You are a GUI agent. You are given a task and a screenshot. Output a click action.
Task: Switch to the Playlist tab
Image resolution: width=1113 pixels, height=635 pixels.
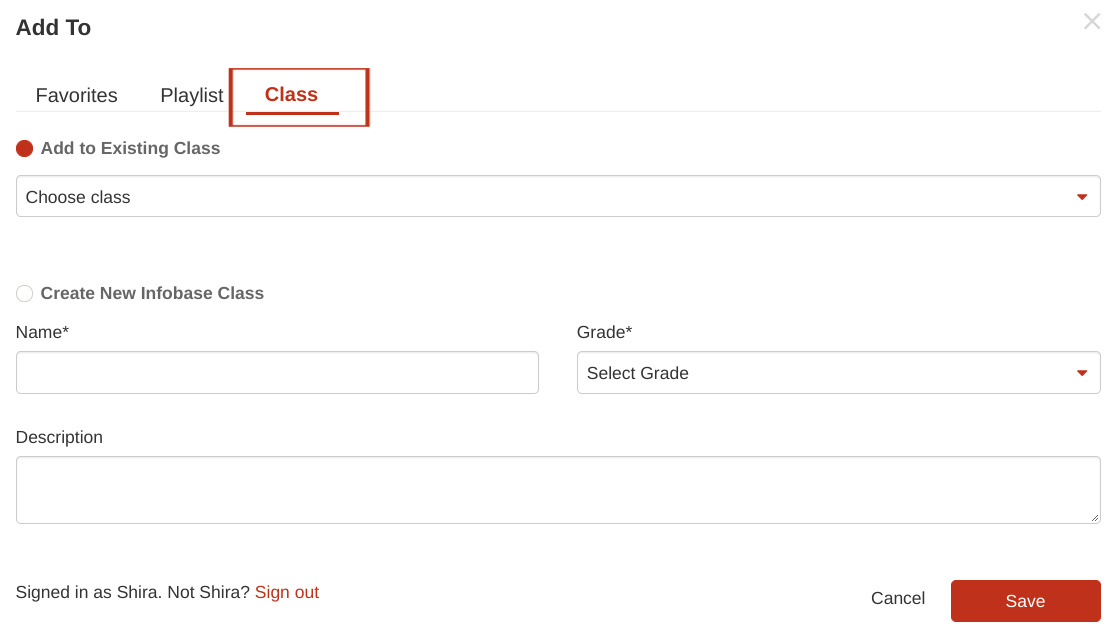coord(192,95)
